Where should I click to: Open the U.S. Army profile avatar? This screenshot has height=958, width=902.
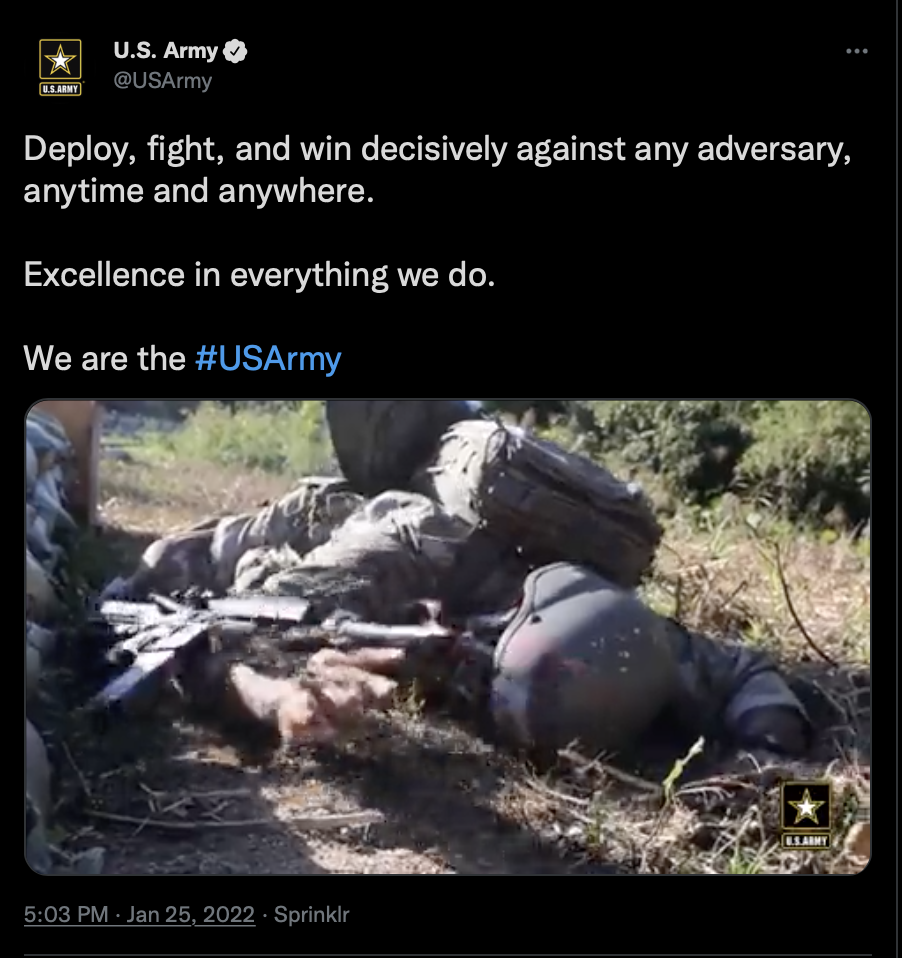coord(60,67)
